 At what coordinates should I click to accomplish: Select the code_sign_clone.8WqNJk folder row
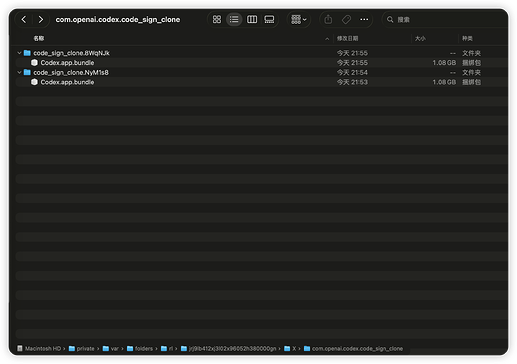pyautogui.click(x=262, y=53)
